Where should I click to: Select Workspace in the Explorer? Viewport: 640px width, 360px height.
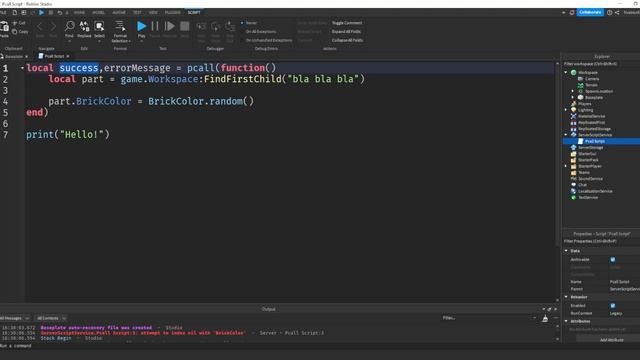click(587, 73)
